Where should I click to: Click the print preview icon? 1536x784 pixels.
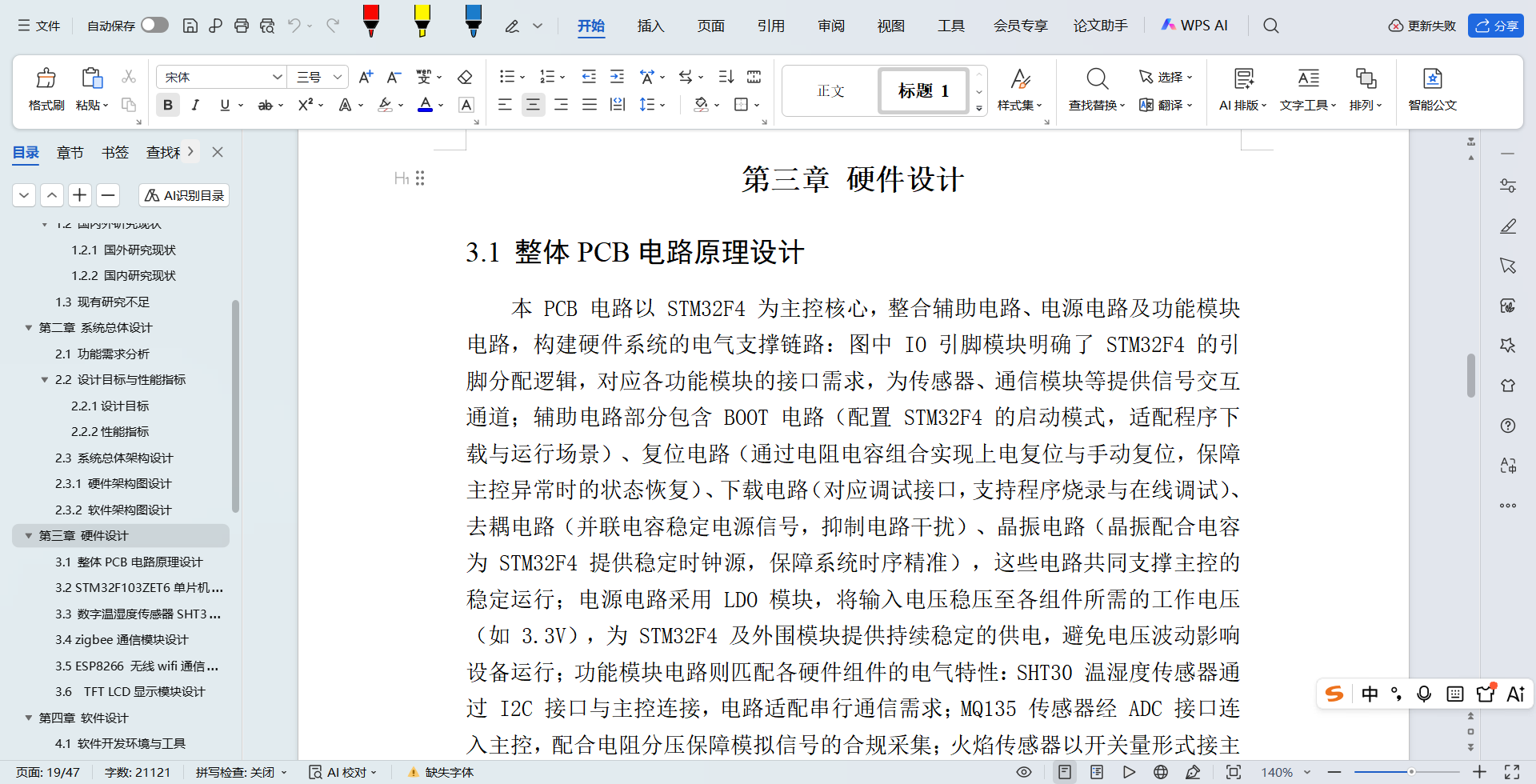267,26
